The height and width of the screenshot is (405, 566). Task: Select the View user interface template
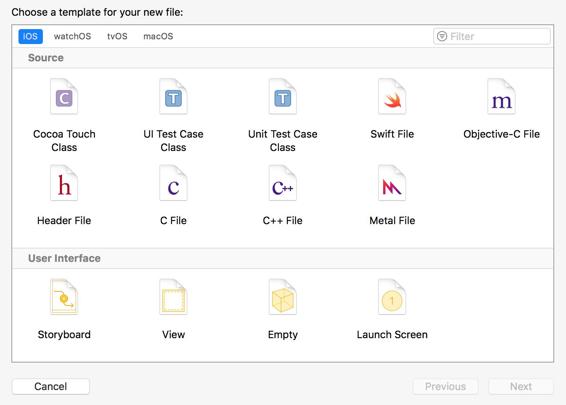(173, 297)
